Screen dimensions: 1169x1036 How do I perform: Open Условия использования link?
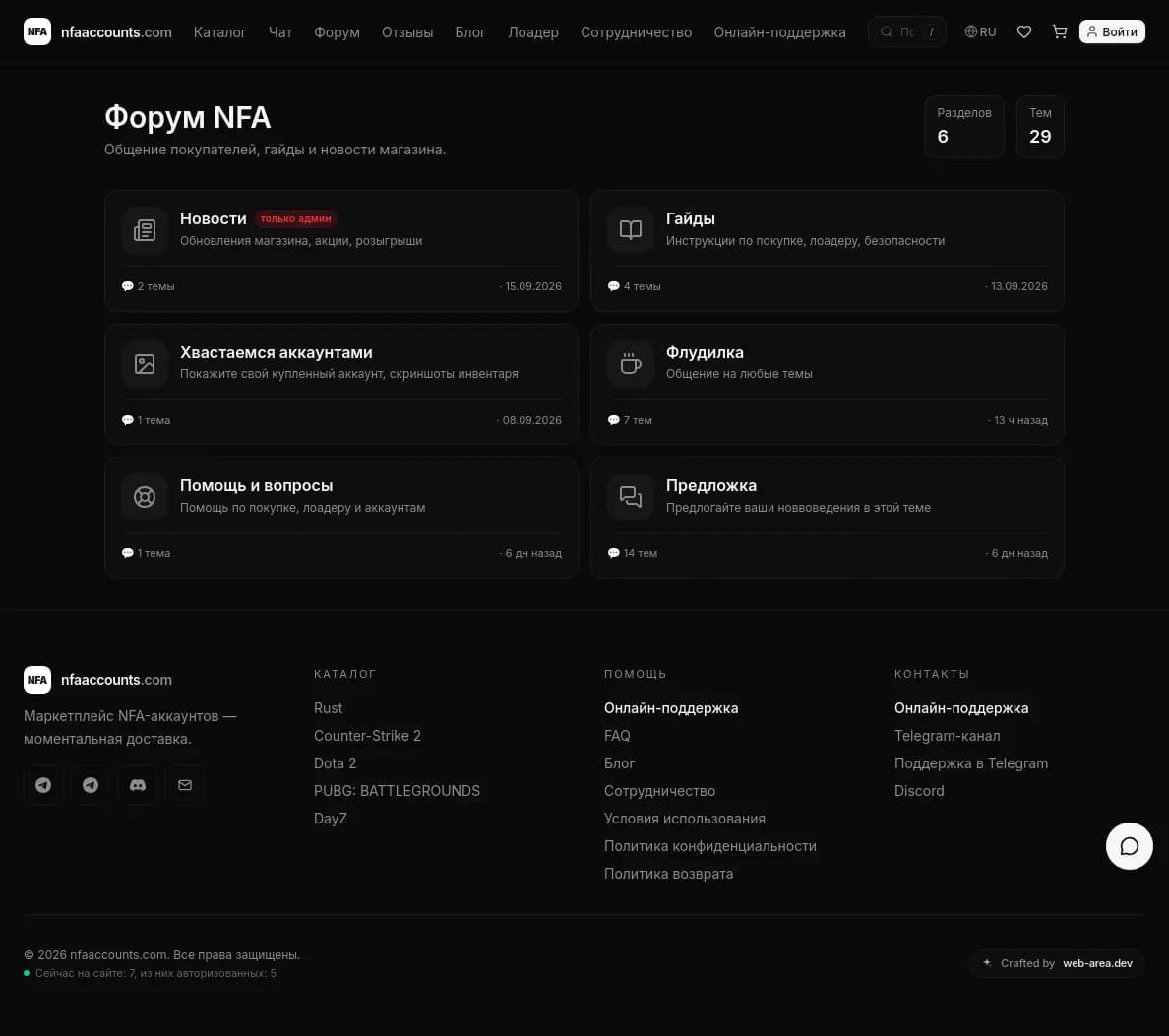click(x=685, y=819)
